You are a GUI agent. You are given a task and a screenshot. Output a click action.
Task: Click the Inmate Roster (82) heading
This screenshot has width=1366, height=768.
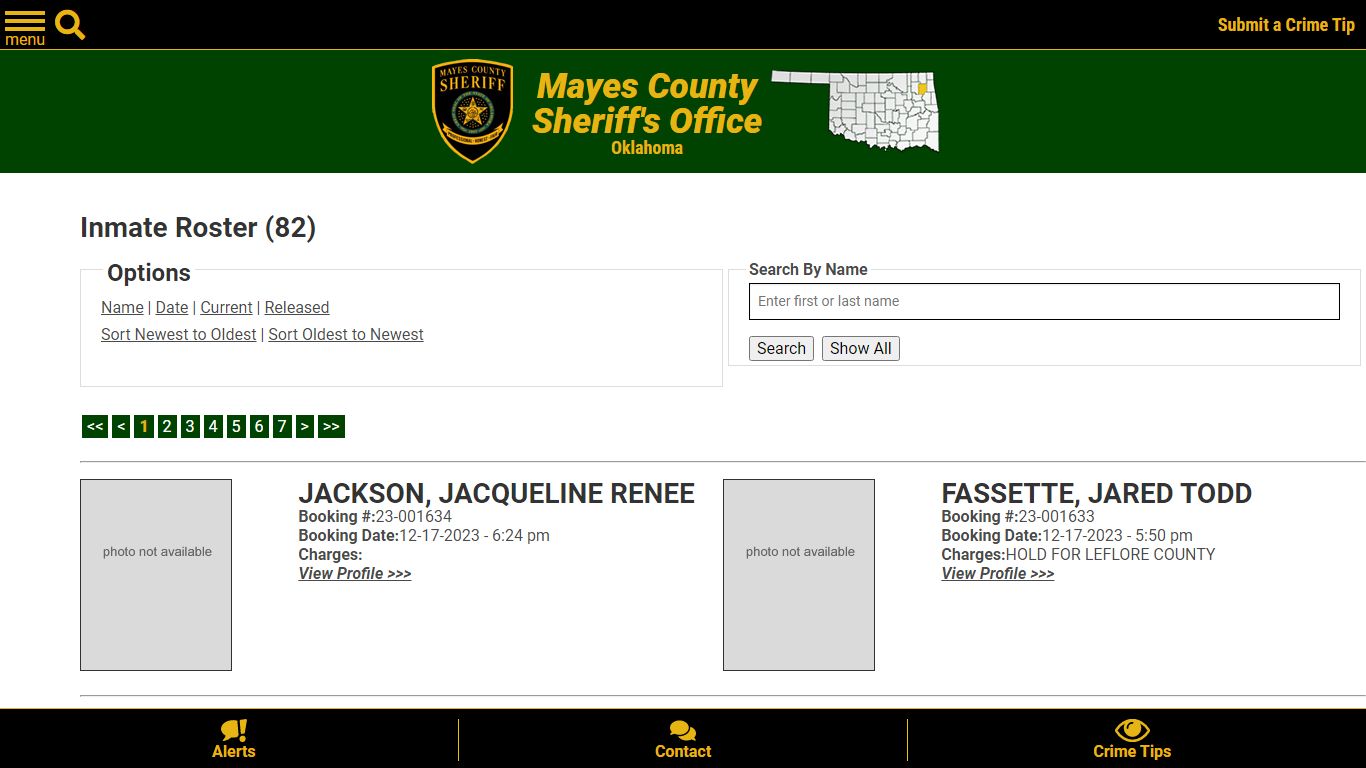[198, 227]
